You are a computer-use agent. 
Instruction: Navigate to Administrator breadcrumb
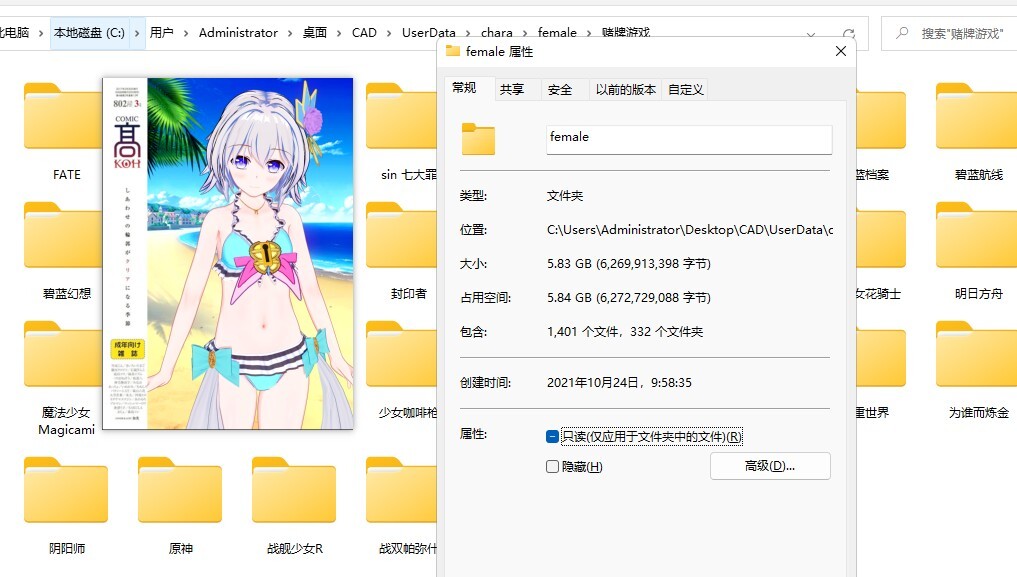point(238,32)
